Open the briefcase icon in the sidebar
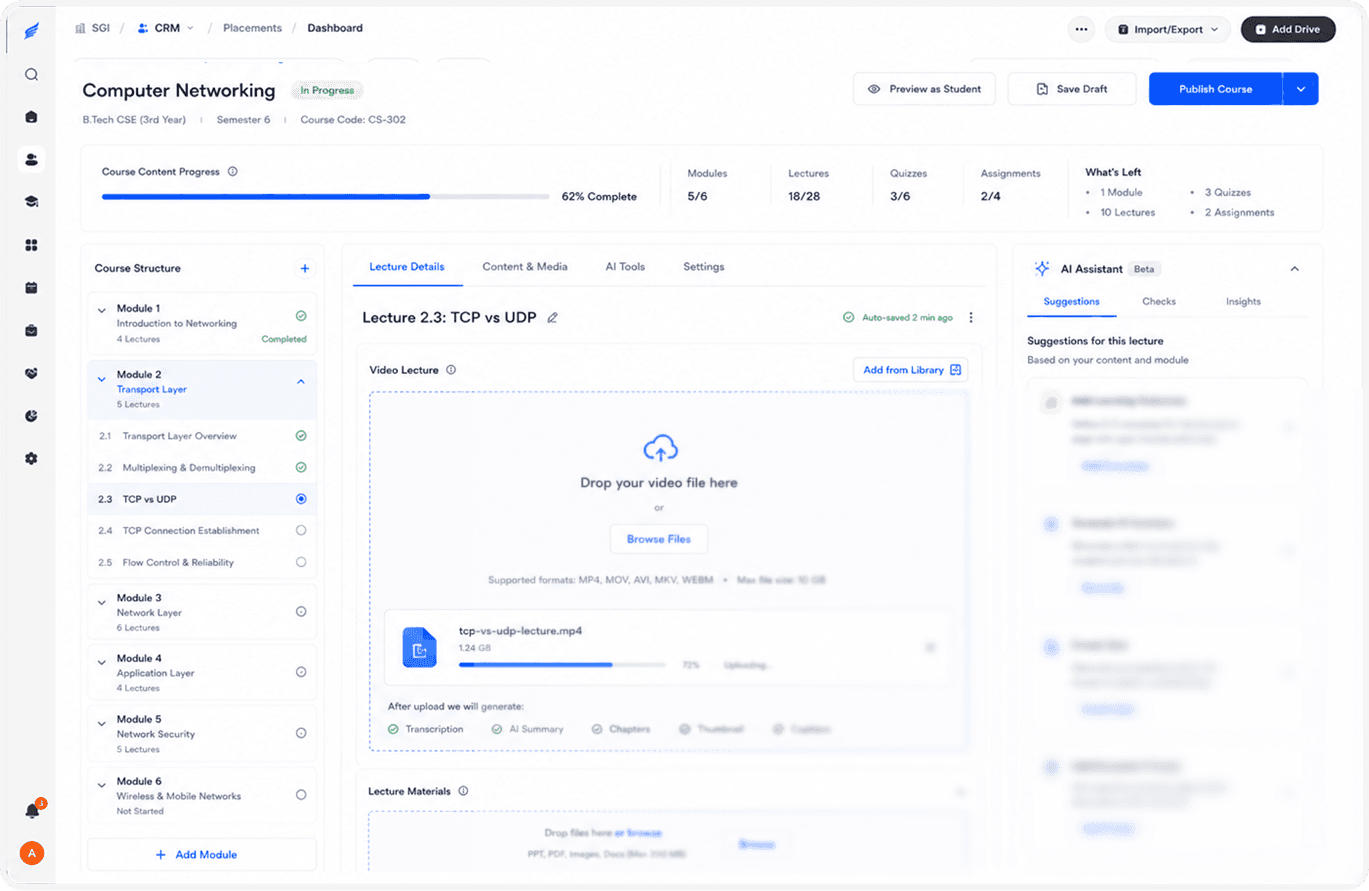Screen dimensions: 1369x891 (x=31, y=330)
